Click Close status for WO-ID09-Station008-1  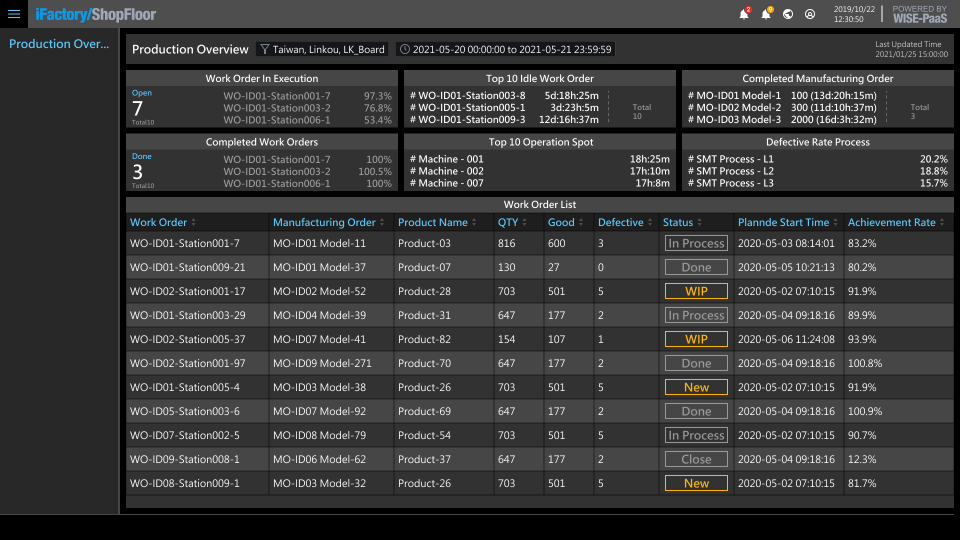click(696, 459)
